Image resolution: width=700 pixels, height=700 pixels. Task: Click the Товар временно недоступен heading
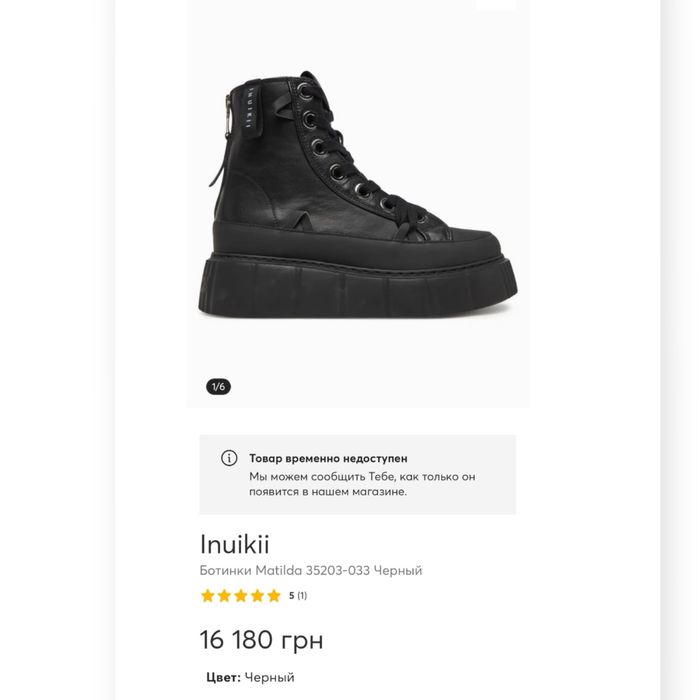click(x=328, y=458)
